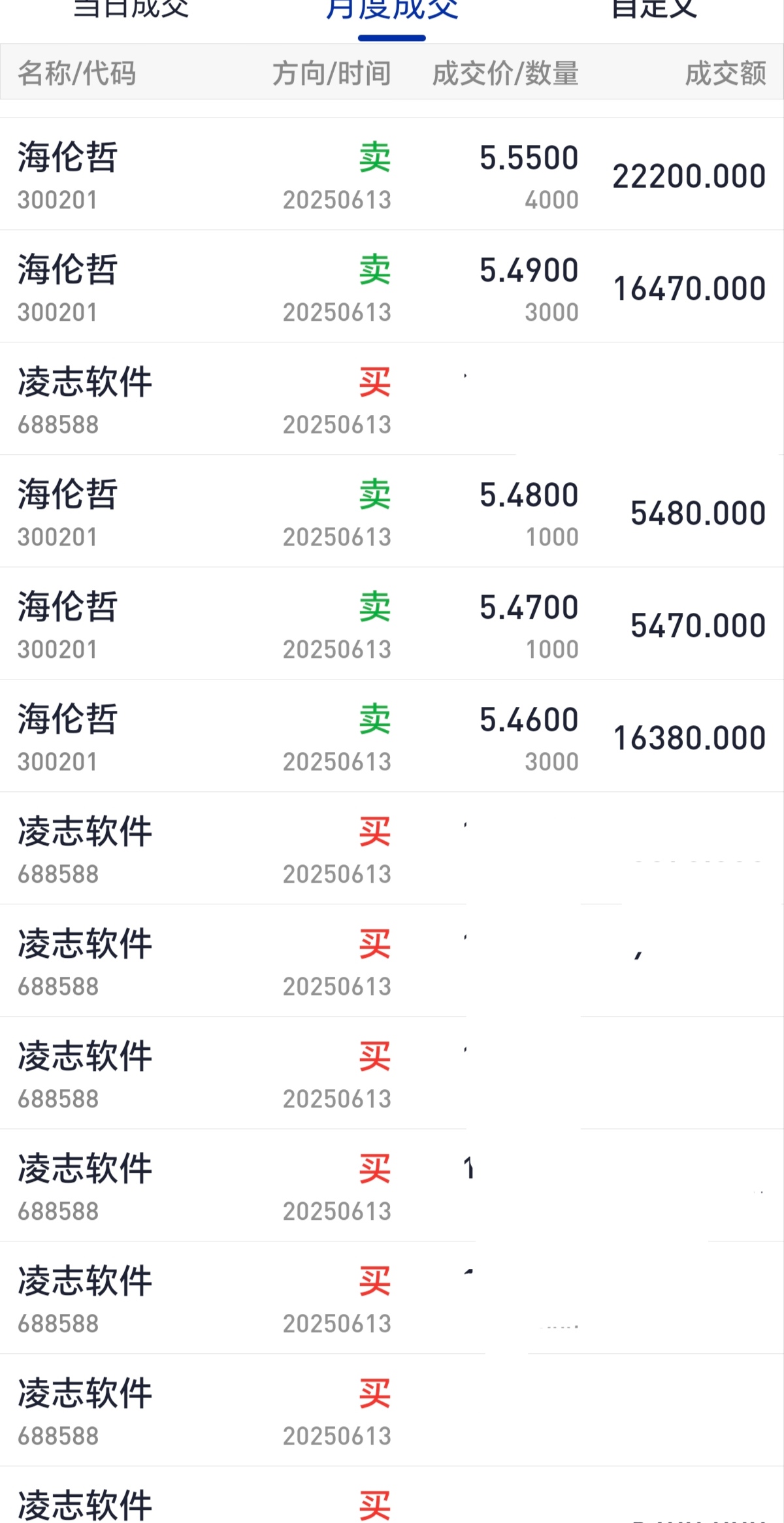Tap price 5.4600 in 海伦哲 row
Viewport: 784px width, 1523px height.
529,720
